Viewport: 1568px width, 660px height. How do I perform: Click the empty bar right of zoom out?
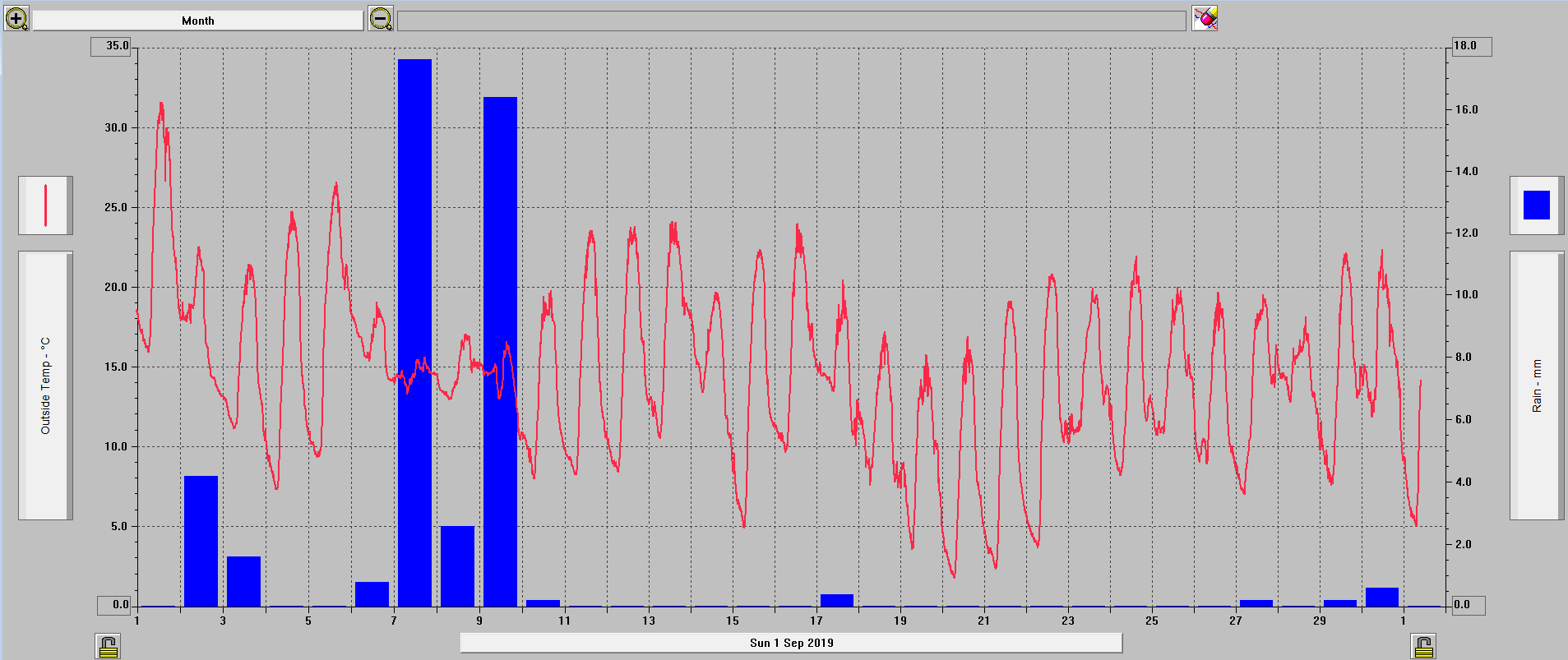(x=791, y=21)
